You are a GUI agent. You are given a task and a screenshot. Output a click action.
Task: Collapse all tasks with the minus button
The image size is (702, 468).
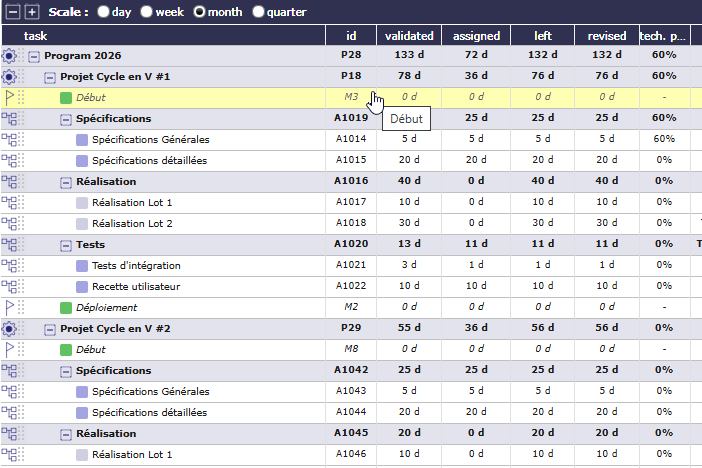pyautogui.click(x=11, y=12)
